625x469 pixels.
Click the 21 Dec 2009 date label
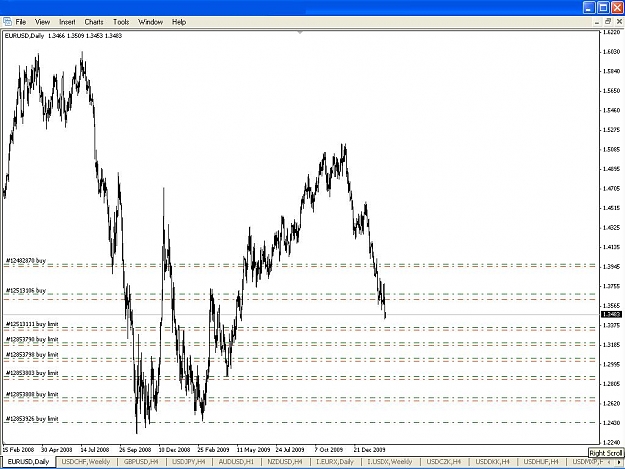(369, 449)
